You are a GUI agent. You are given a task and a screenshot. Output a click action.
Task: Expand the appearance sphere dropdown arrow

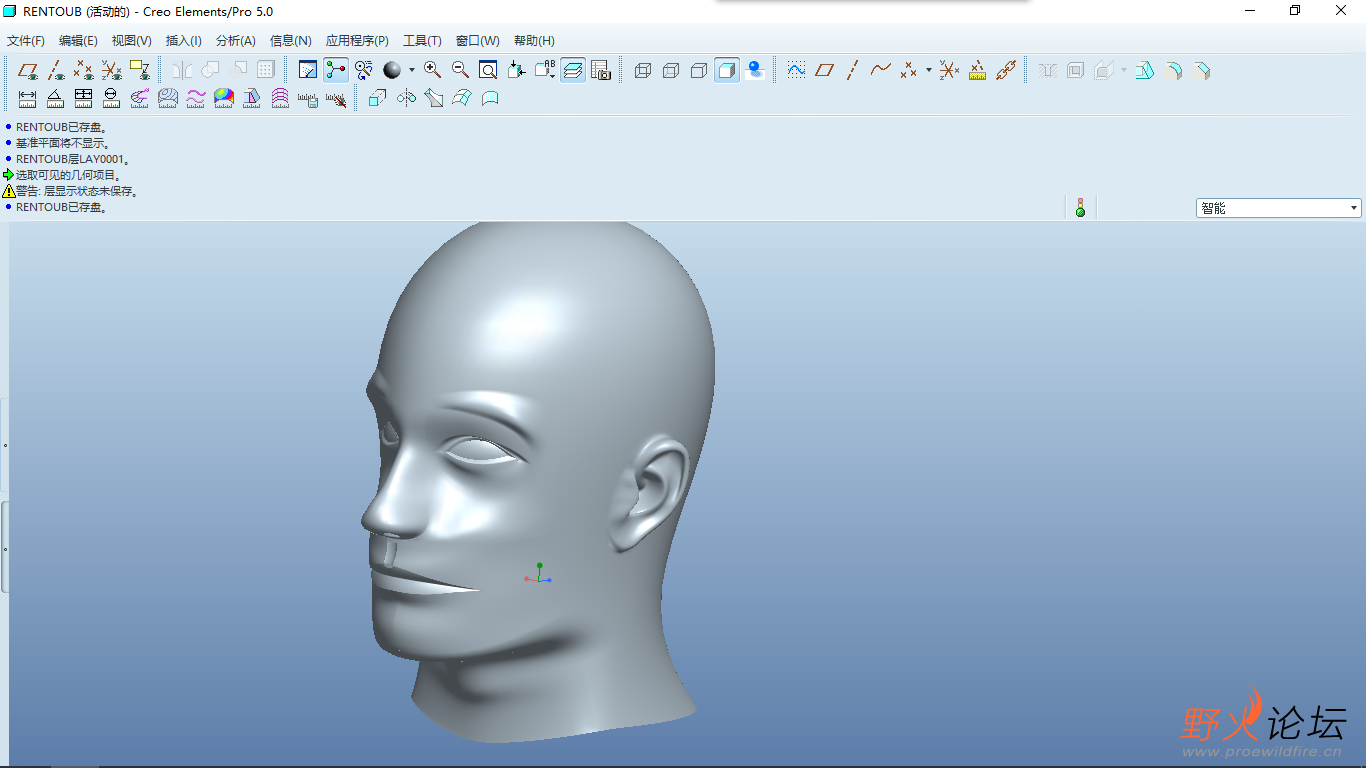pos(411,70)
